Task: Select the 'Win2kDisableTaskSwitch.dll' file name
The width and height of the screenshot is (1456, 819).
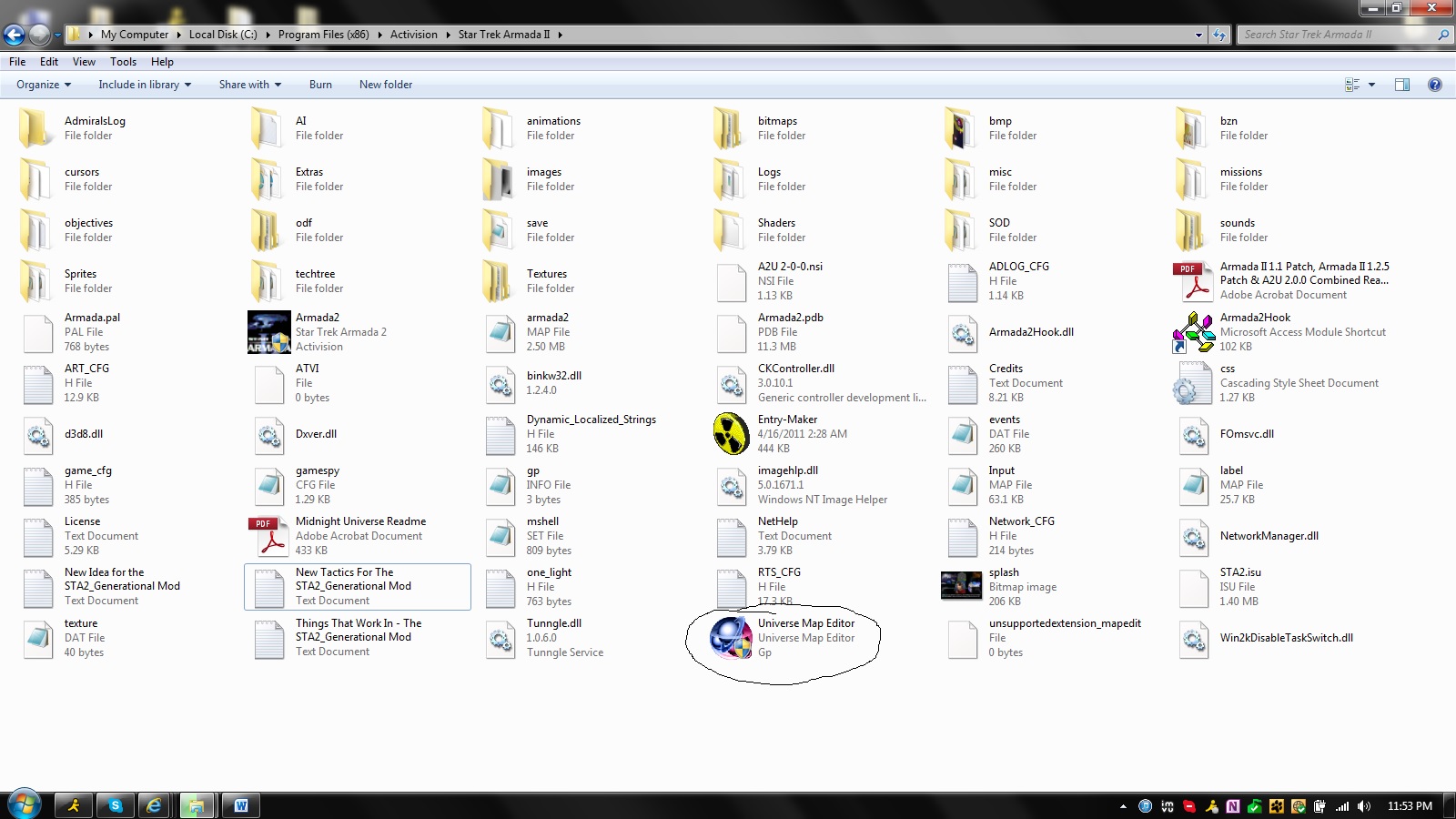Action: coord(1287,638)
